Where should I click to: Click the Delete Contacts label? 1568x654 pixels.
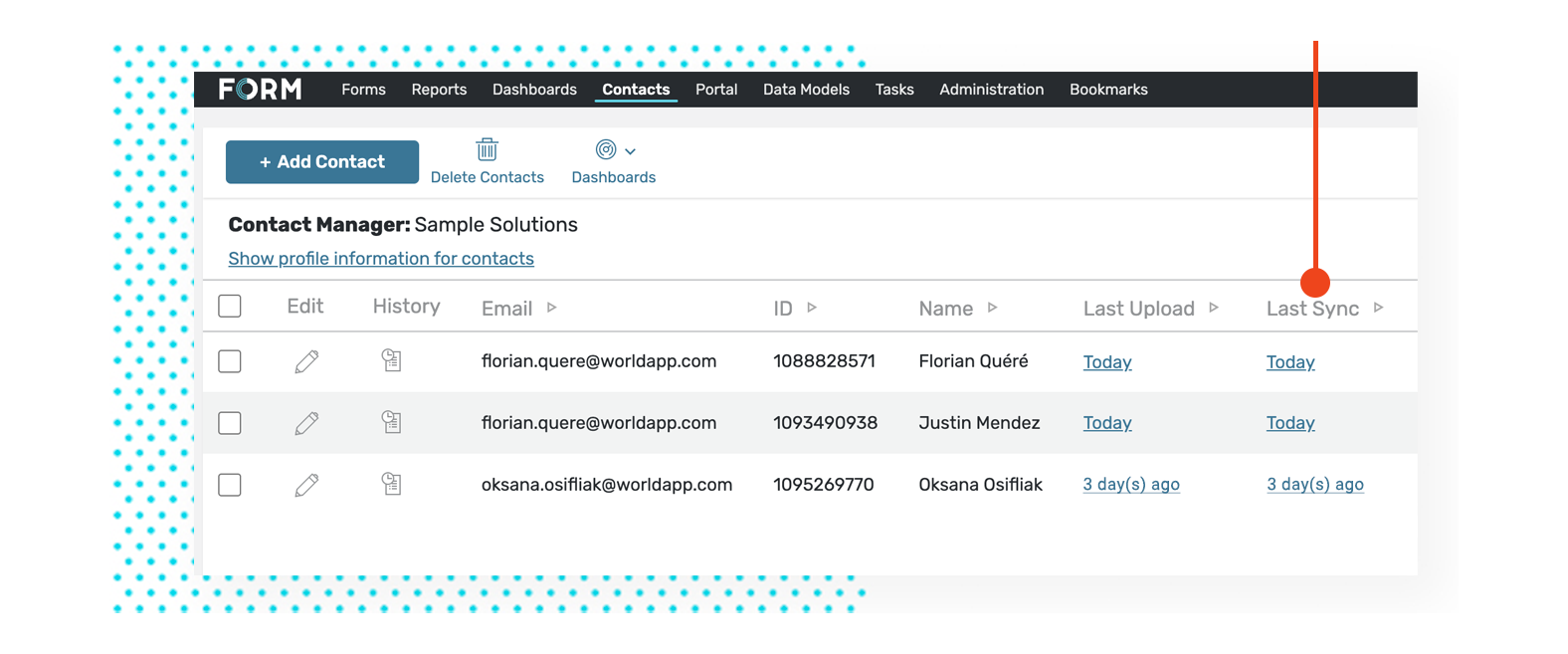[488, 177]
